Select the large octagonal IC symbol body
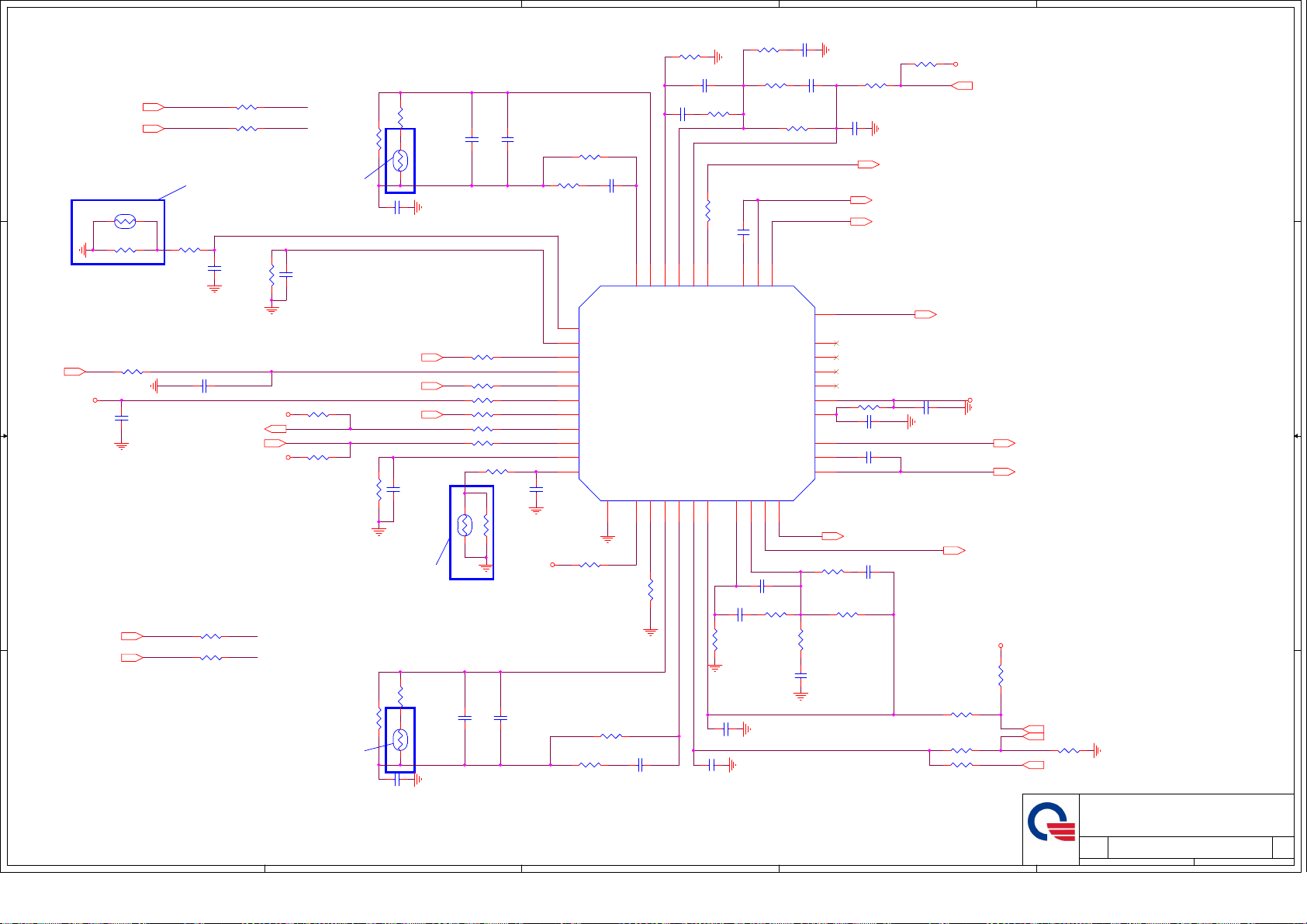 (x=697, y=393)
